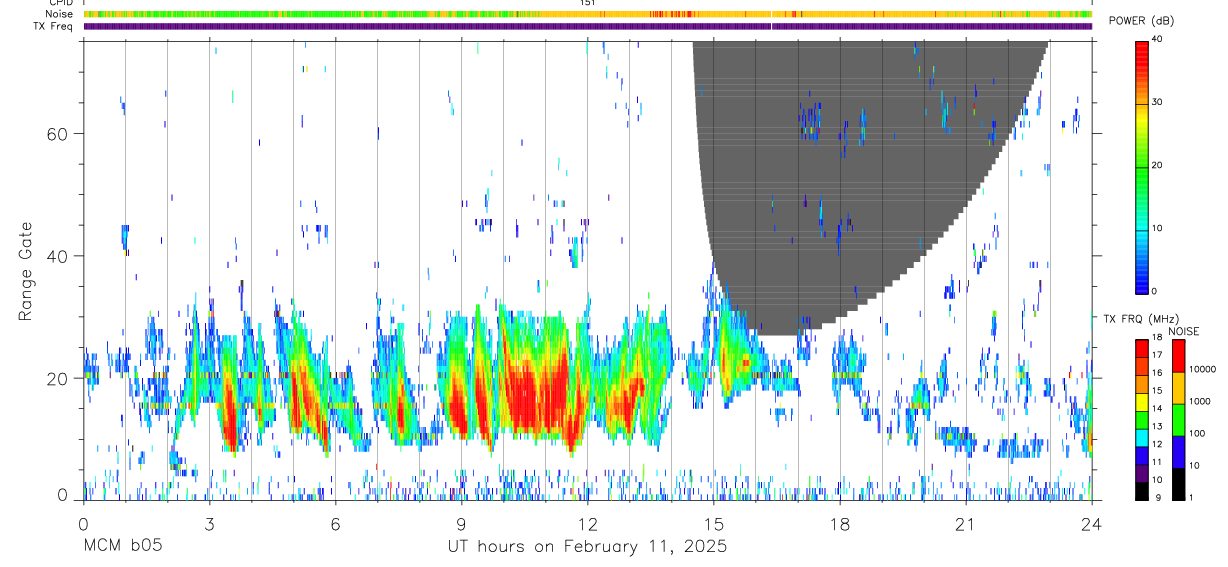1228x567 pixels.
Task: Click the 'NOISE' legend title above its color bar
Action: coord(1185,331)
